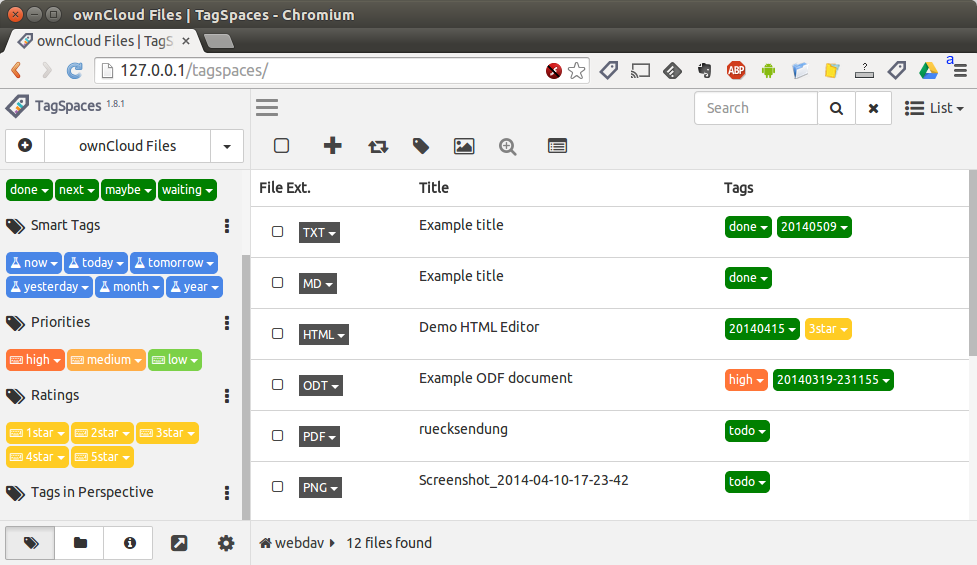Open the location chooser dropdown arrow
The width and height of the screenshot is (977, 565).
point(227,146)
